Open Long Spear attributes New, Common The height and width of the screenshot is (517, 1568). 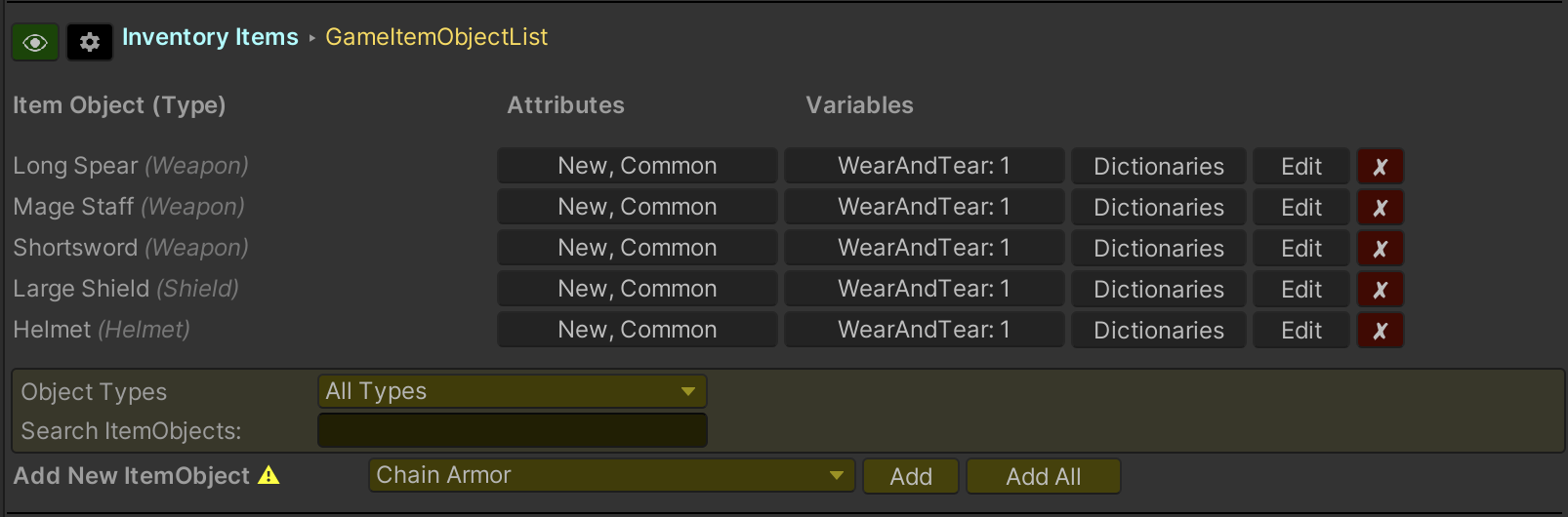637,166
